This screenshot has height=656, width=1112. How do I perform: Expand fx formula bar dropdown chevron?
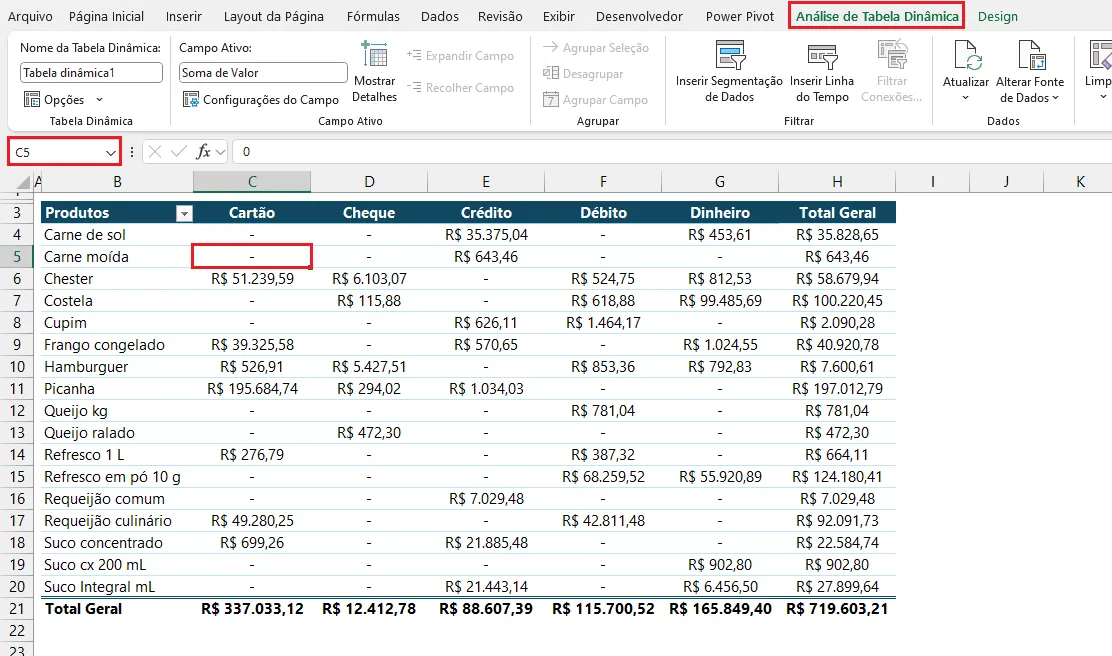(221, 152)
